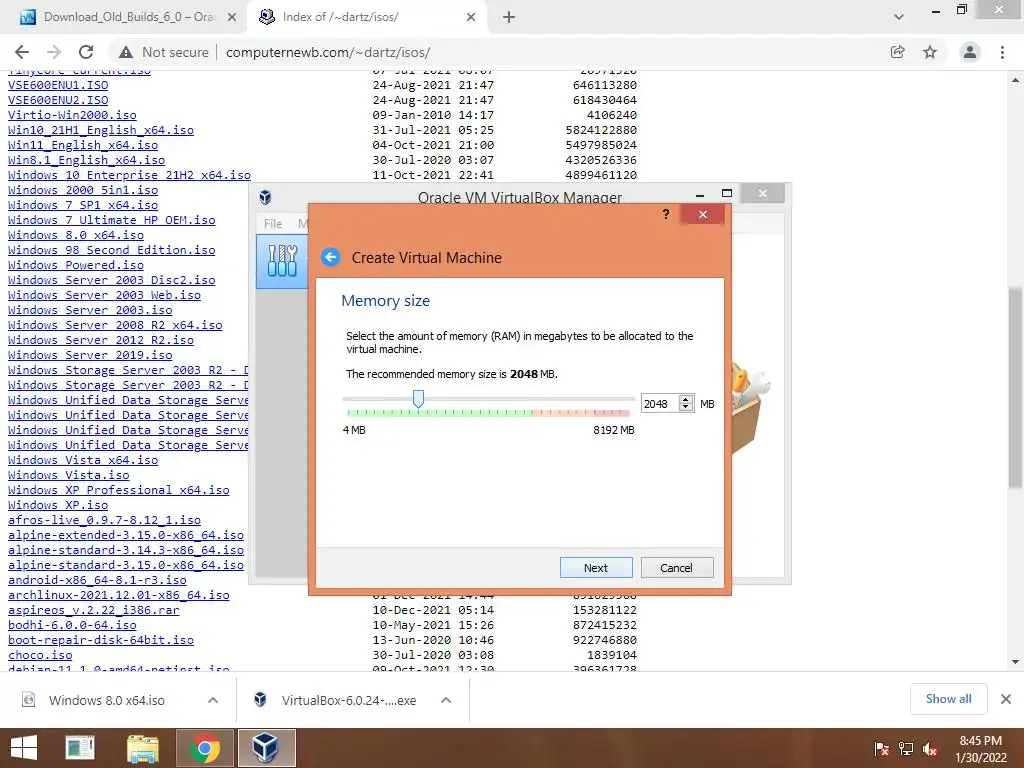Click the wizard help question mark
Screen dimensions: 1024x768
click(x=665, y=214)
